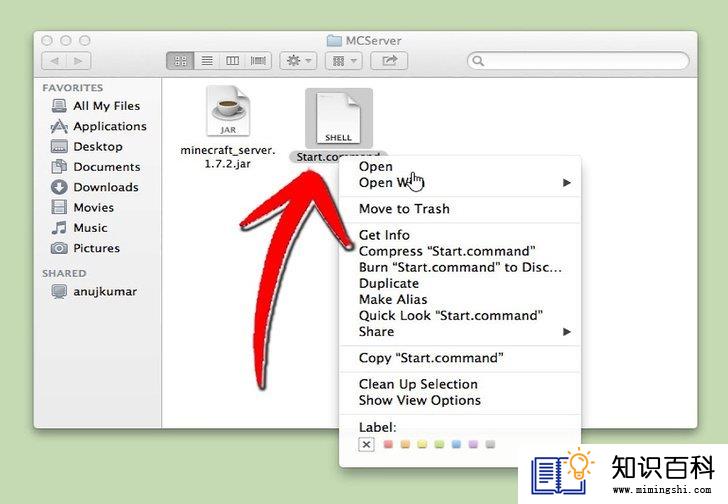Screen dimensions: 728x504
Task: Click the Finder search field
Action: [x=578, y=61]
